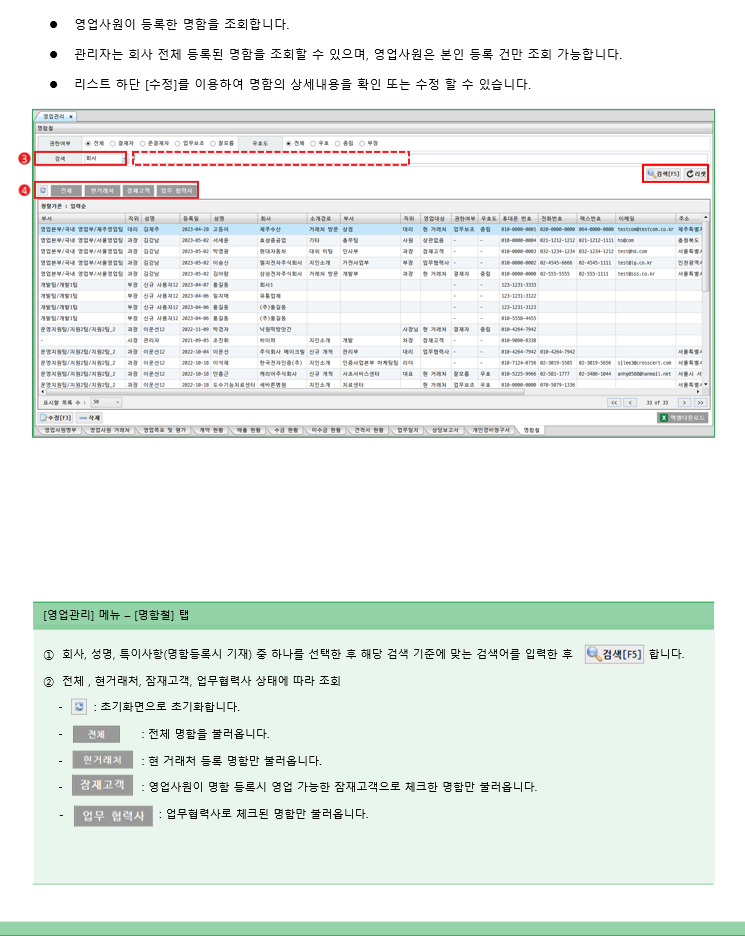Switch to the 영업목표 및 평가 bottom tab
Screen dimensions: 745x936
pos(164,430)
